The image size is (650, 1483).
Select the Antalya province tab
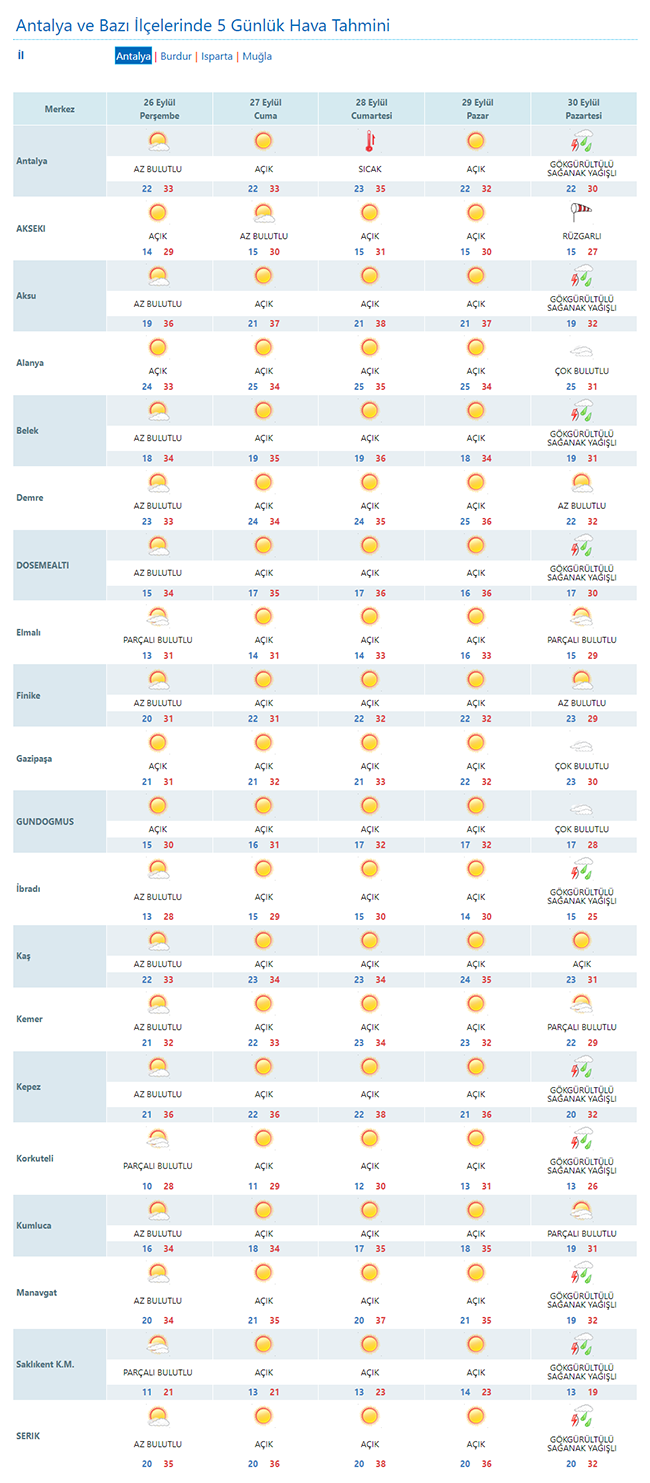tap(133, 56)
